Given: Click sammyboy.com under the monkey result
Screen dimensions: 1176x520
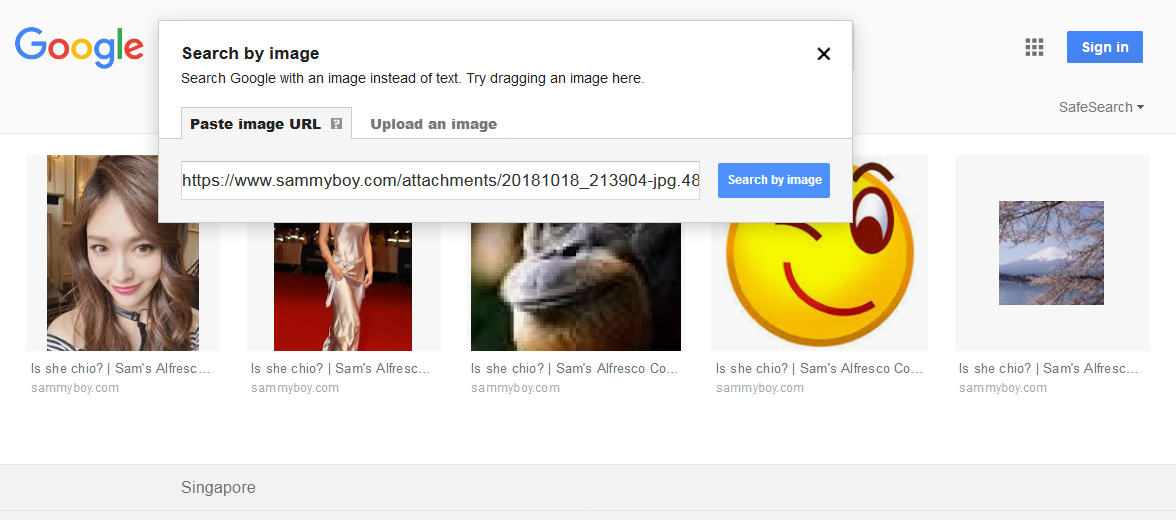Looking at the screenshot, I should pyautogui.click(x=515, y=388).
